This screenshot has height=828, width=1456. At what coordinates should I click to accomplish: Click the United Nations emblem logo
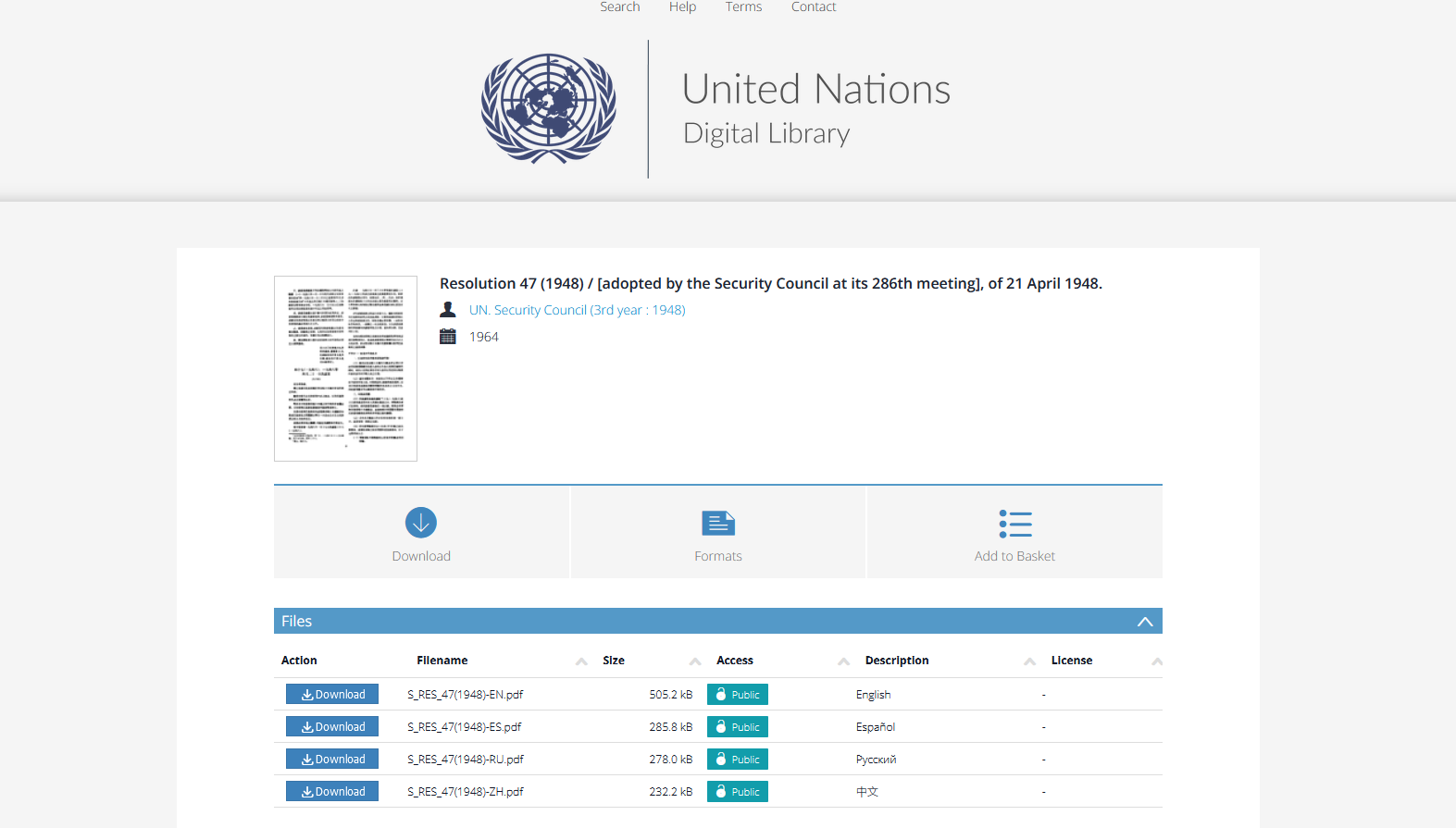[x=548, y=108]
